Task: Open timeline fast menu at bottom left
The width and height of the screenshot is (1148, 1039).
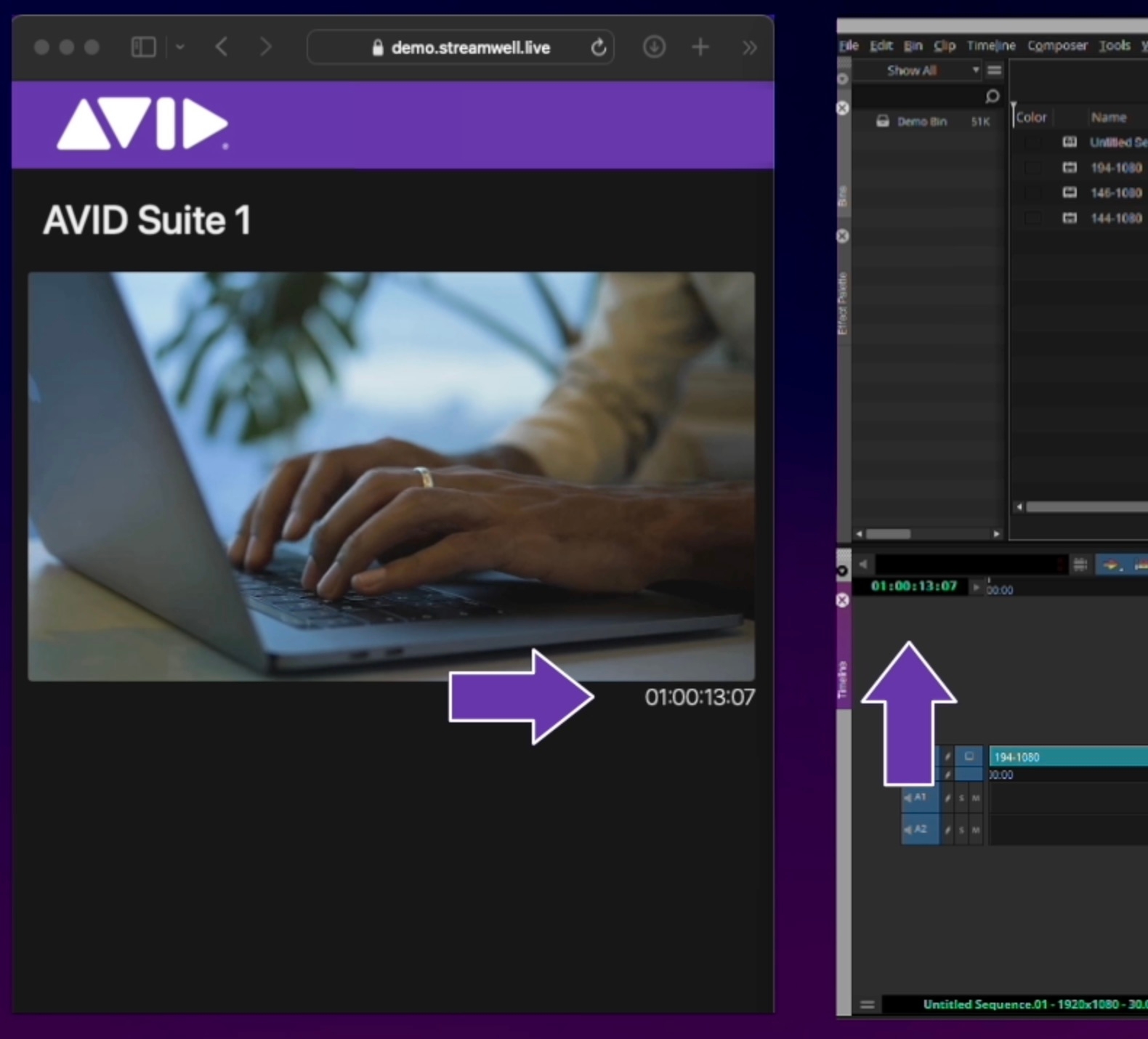Action: click(867, 1005)
